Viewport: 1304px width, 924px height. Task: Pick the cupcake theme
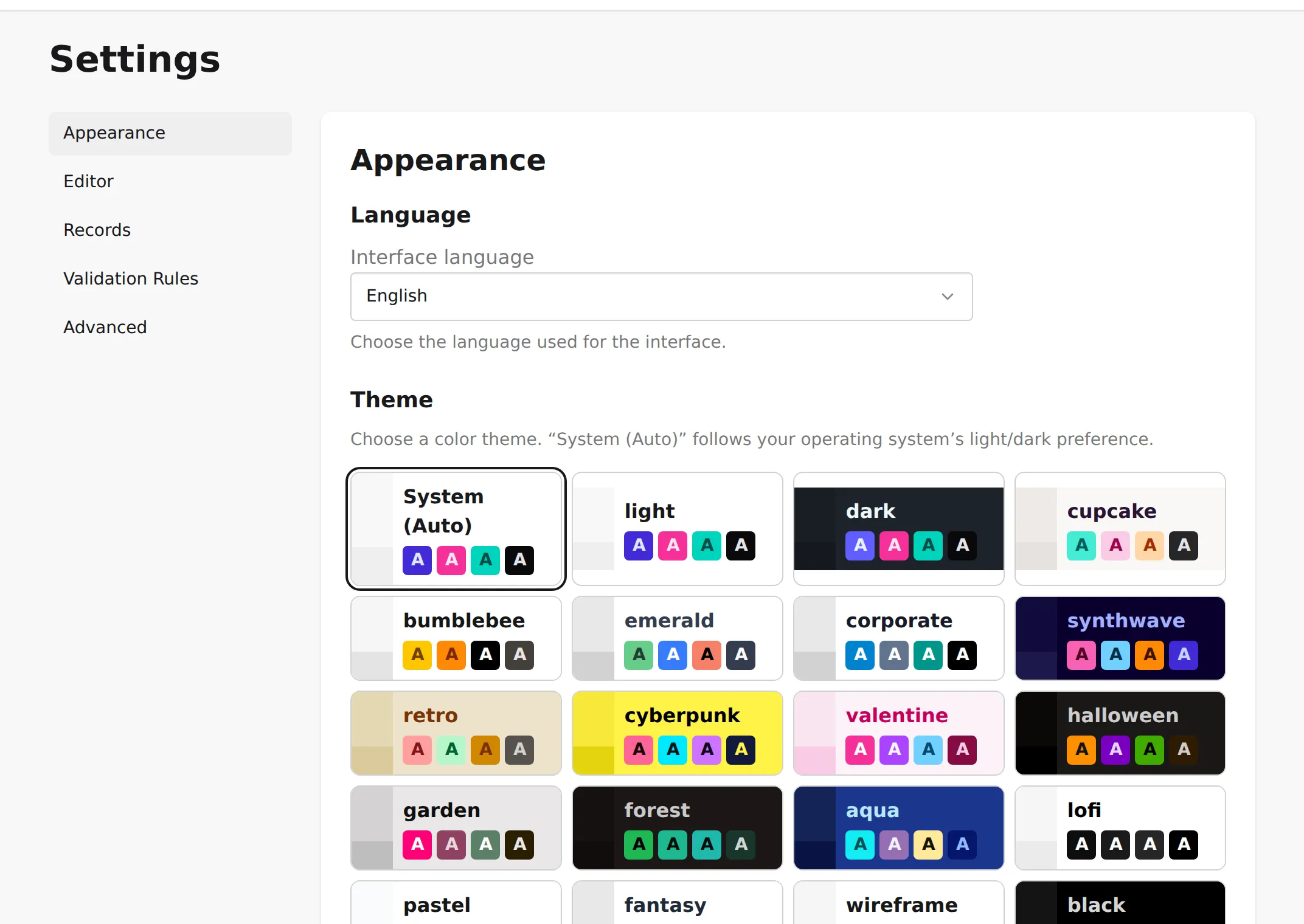(x=1120, y=529)
